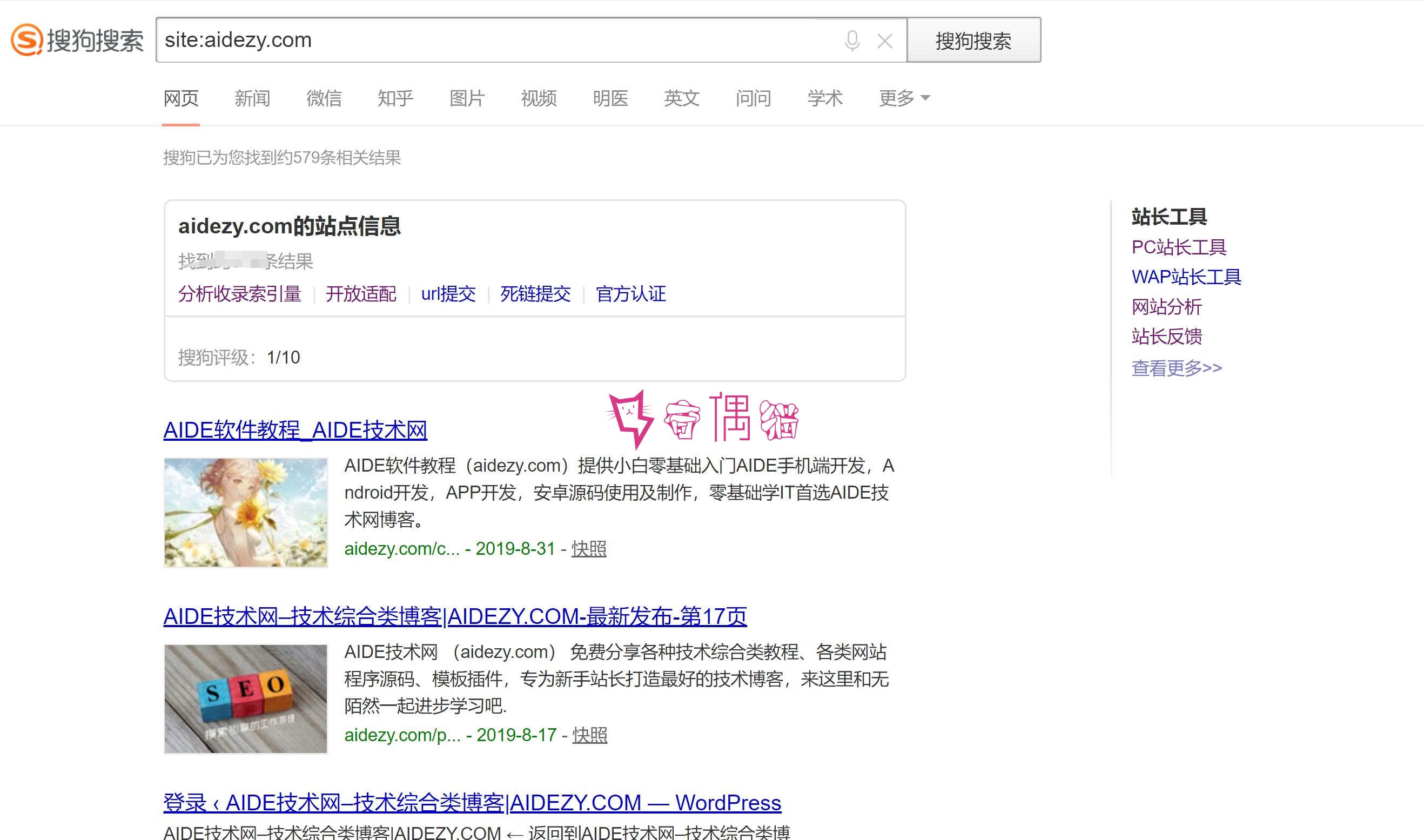Switch to the 英文 tab
The image size is (1424, 840).
(x=682, y=98)
